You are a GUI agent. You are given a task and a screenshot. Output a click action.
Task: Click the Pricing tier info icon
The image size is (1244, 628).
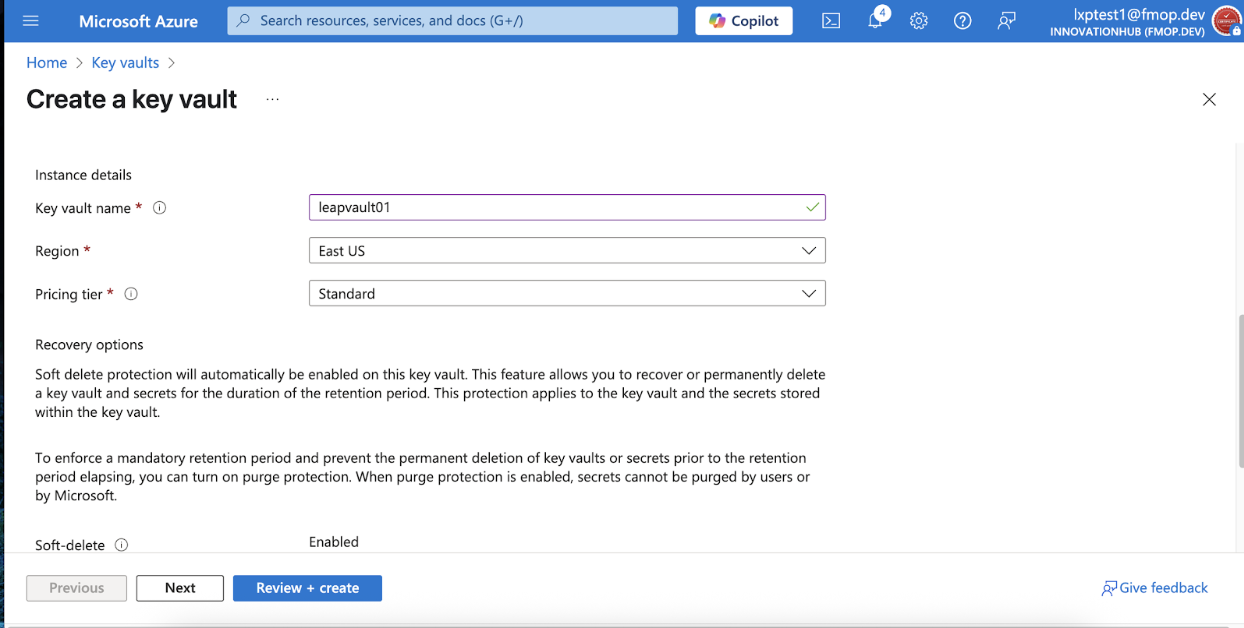131,294
